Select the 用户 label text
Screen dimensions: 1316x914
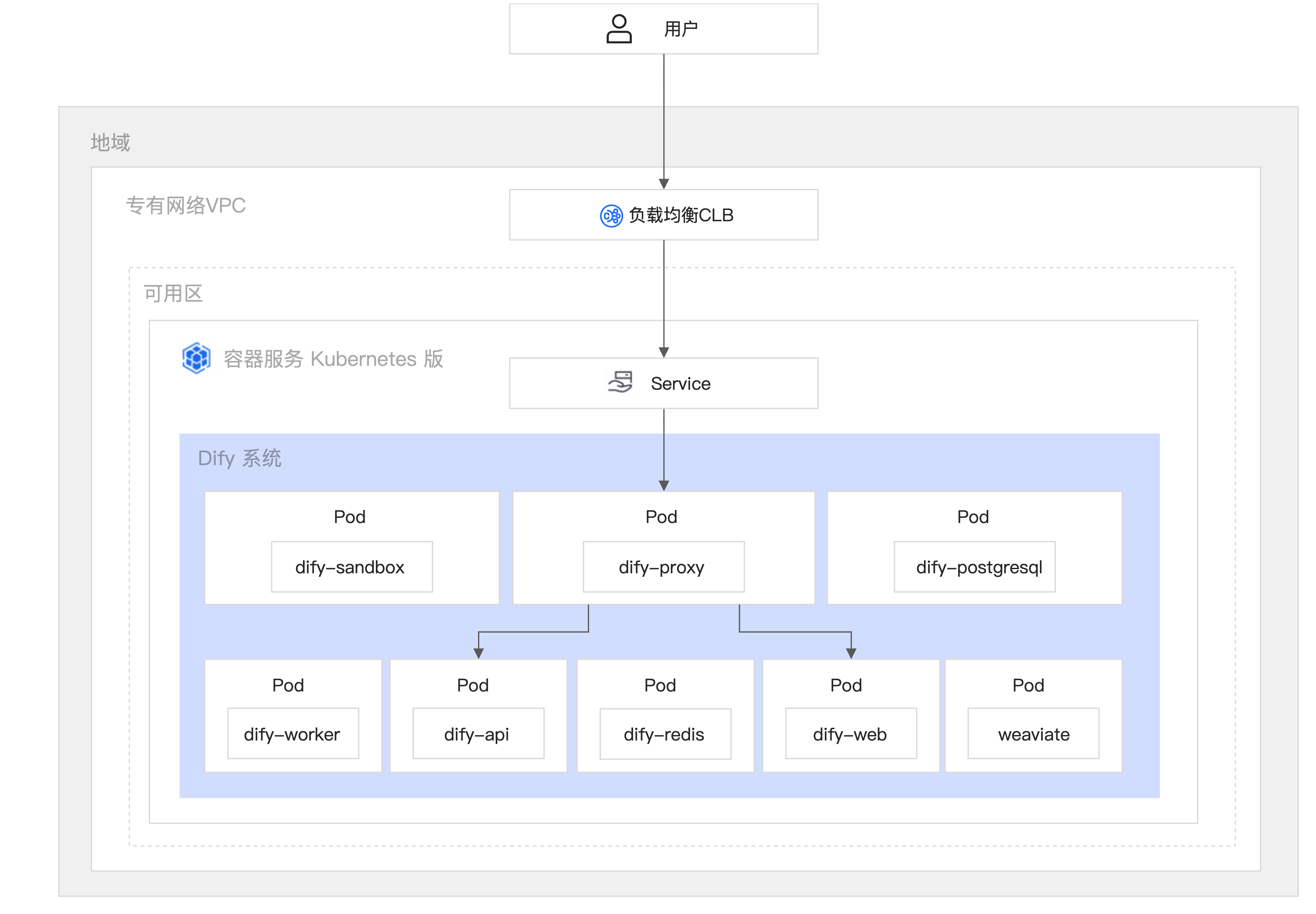point(680,29)
